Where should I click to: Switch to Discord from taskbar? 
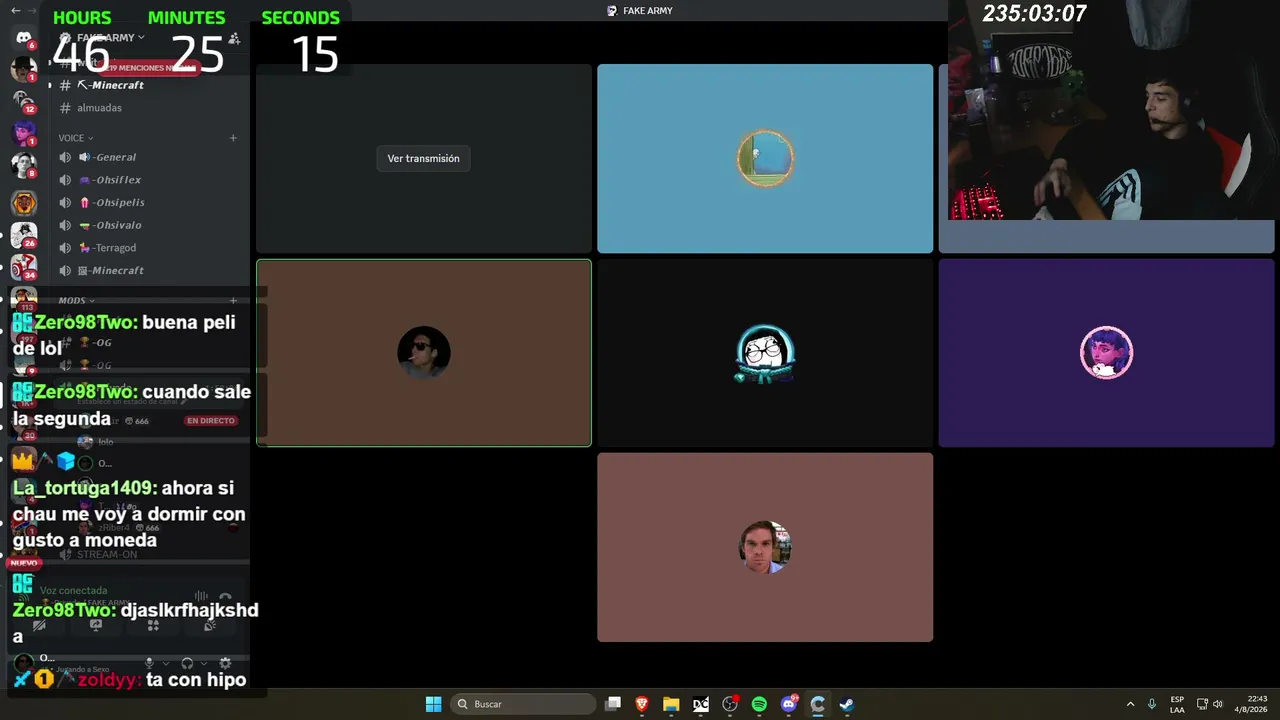point(789,704)
